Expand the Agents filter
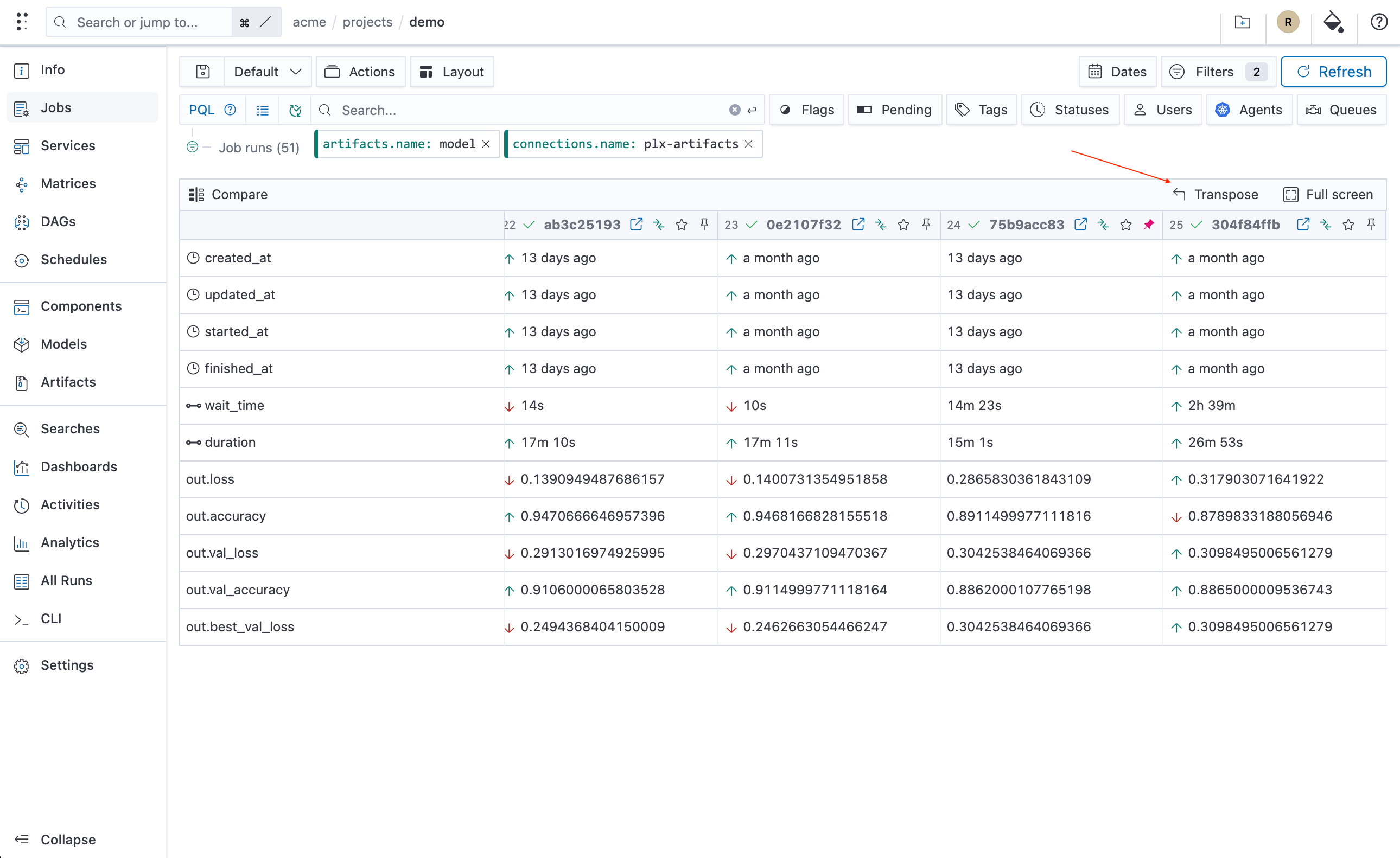1400x858 pixels. pyautogui.click(x=1249, y=110)
